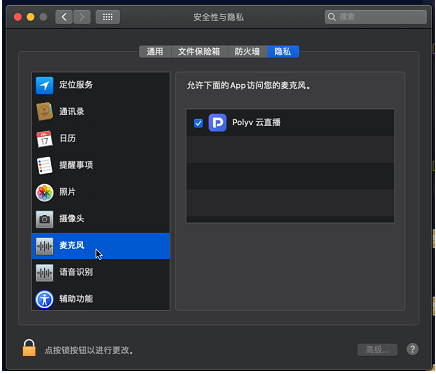Click the 语音识别 label
Image resolution: width=436 pixels, height=374 pixels.
(x=76, y=272)
